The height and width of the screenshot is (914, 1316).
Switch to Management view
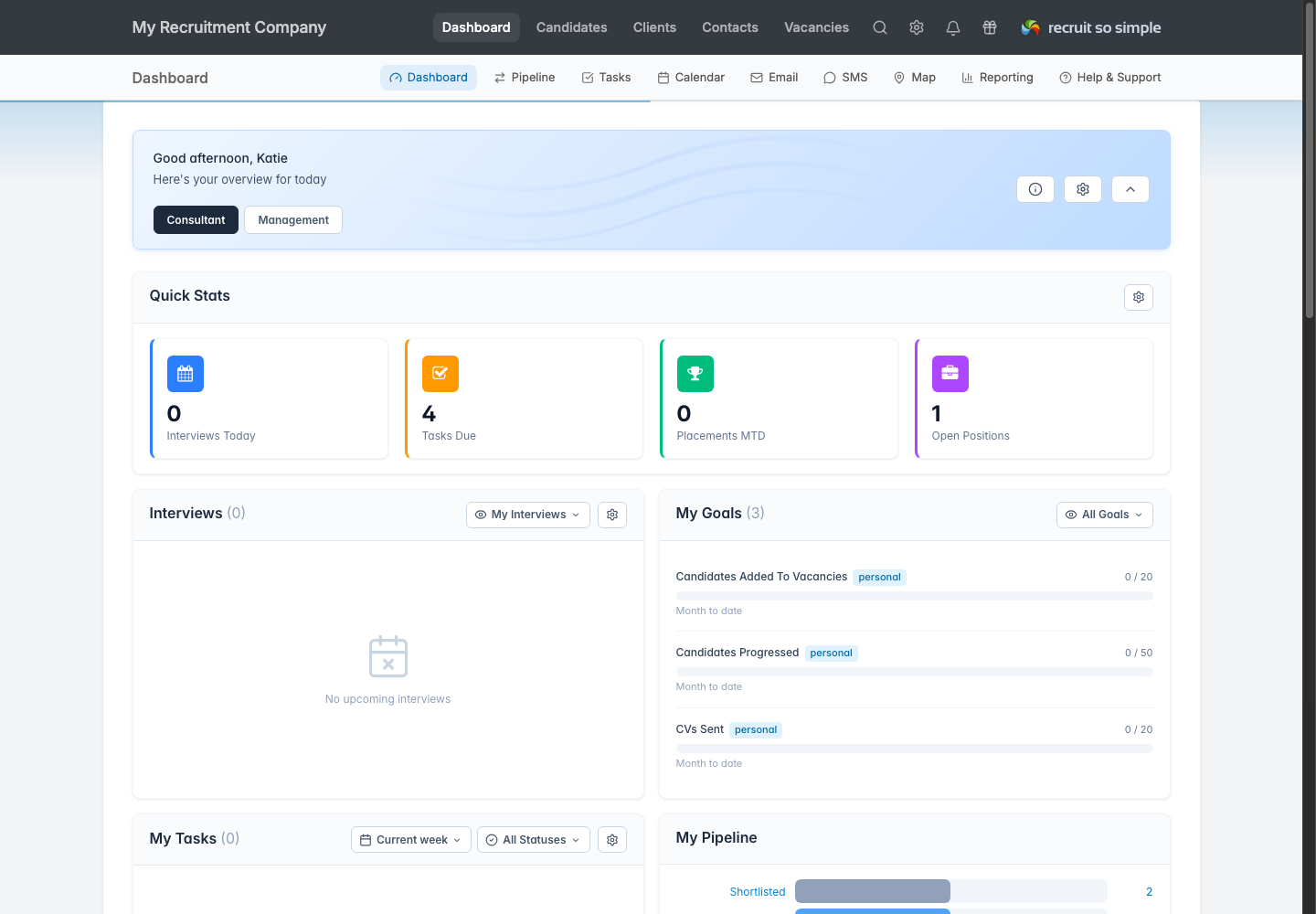(x=293, y=220)
